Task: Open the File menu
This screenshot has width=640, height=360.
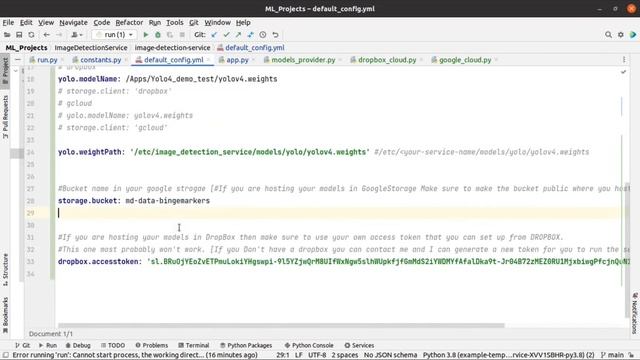Action: 8,22
